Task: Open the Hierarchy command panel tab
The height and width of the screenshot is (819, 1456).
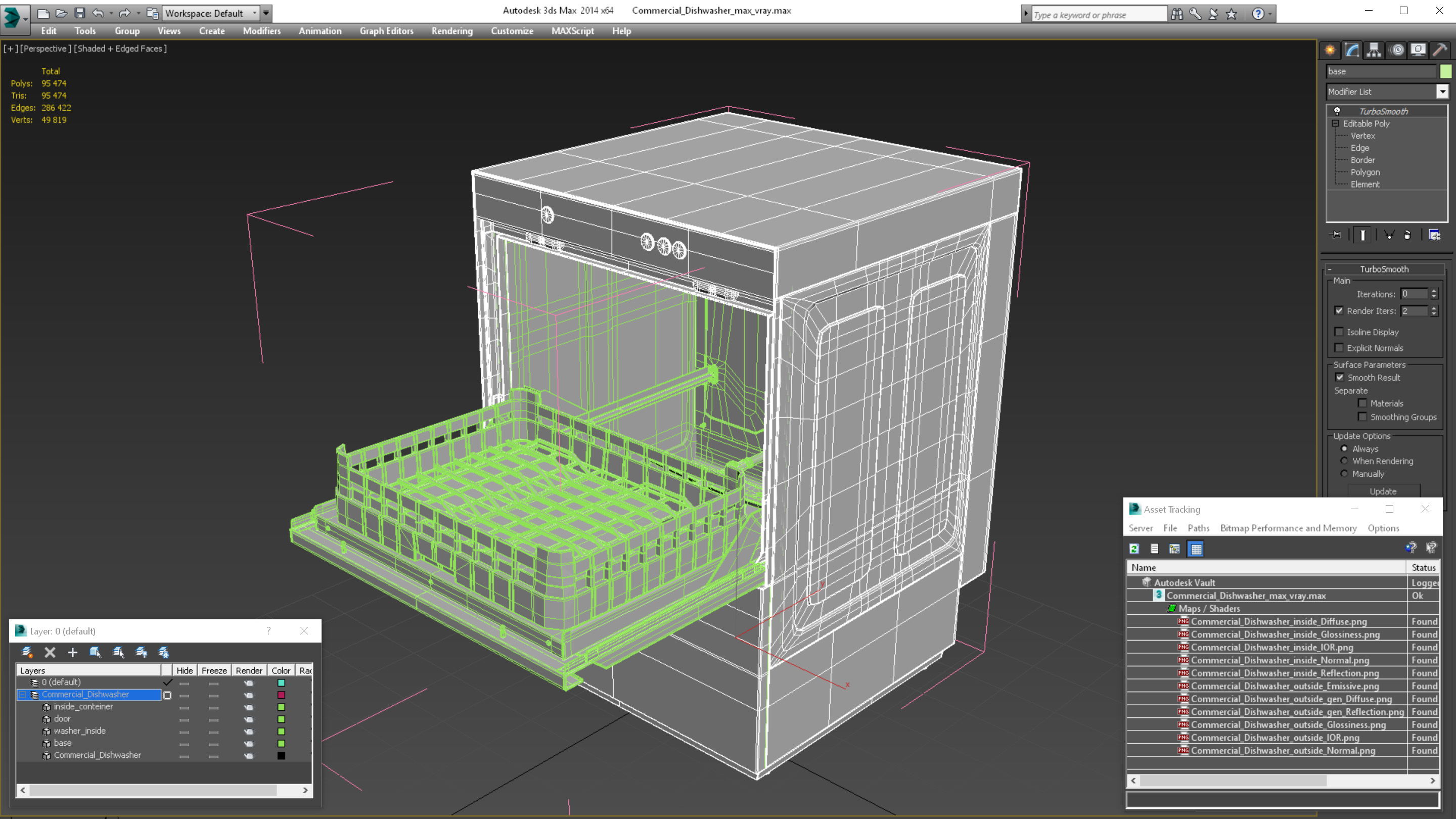Action: 1374,51
